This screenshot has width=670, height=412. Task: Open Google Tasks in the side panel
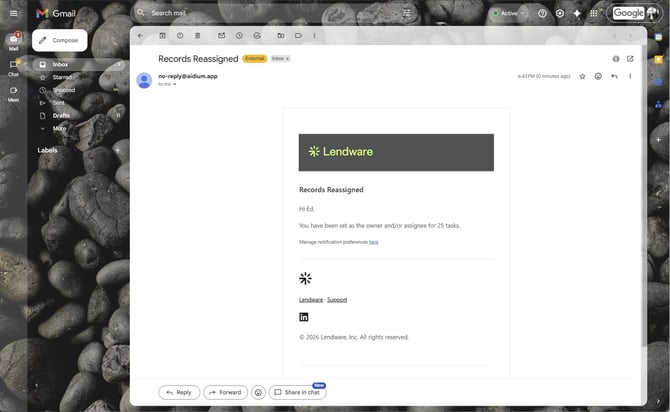658,82
